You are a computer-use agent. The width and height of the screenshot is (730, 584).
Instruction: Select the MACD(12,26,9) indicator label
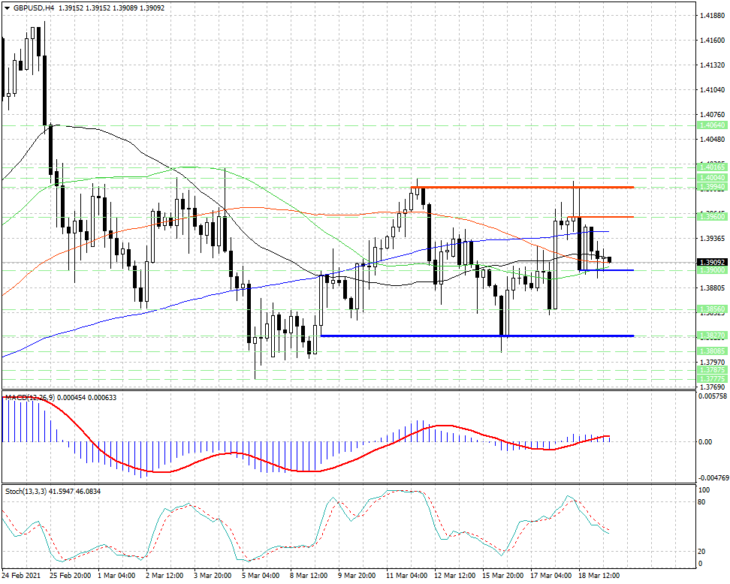tap(30, 397)
